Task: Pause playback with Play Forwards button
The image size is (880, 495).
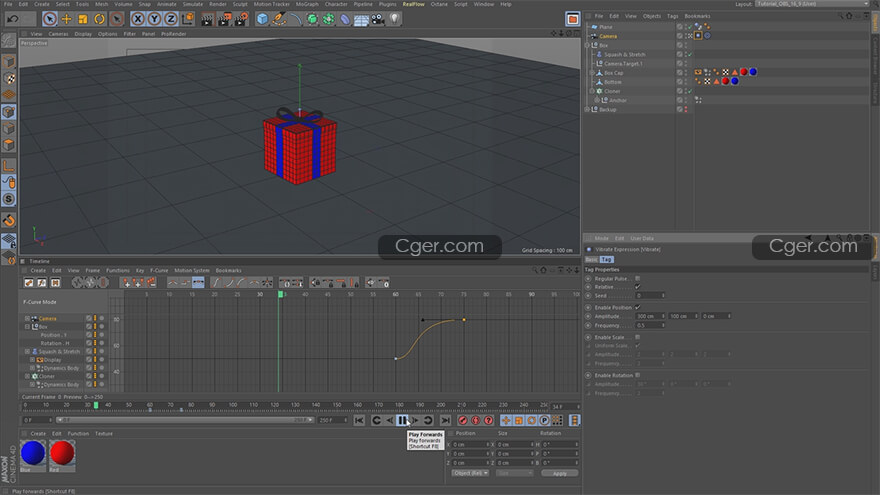Action: pos(402,420)
